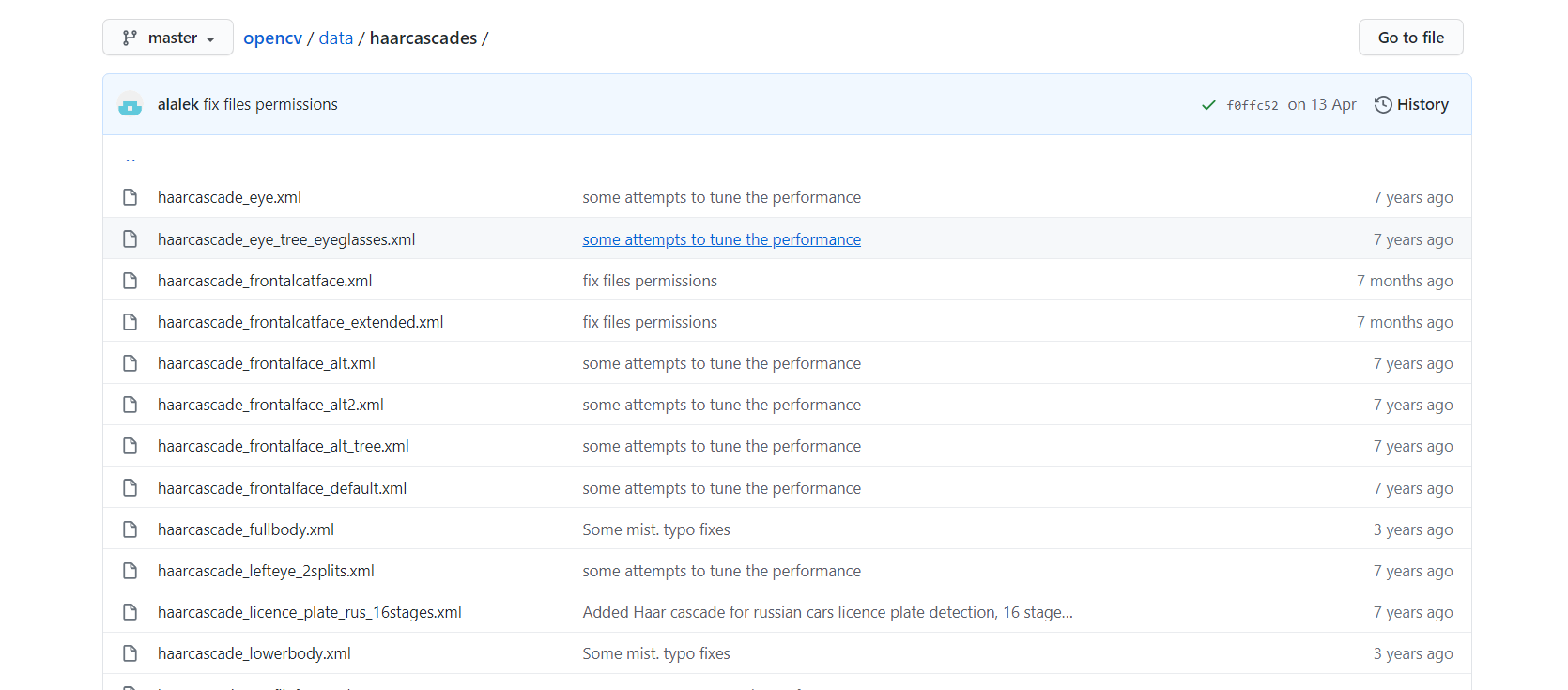Open haarcascade_licence_plate_rus_16stages.xml file

(310, 612)
